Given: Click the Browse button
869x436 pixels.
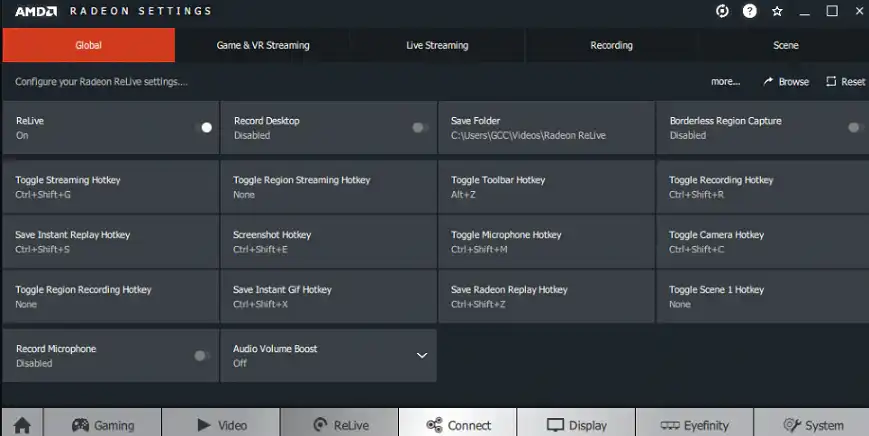Looking at the screenshot, I should click(786, 81).
